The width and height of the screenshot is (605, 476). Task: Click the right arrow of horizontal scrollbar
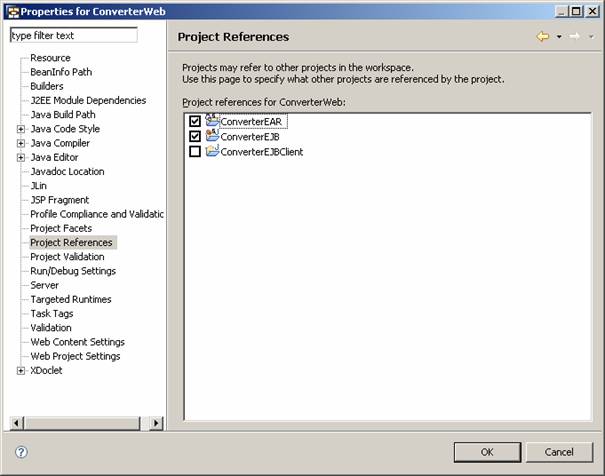(157, 424)
